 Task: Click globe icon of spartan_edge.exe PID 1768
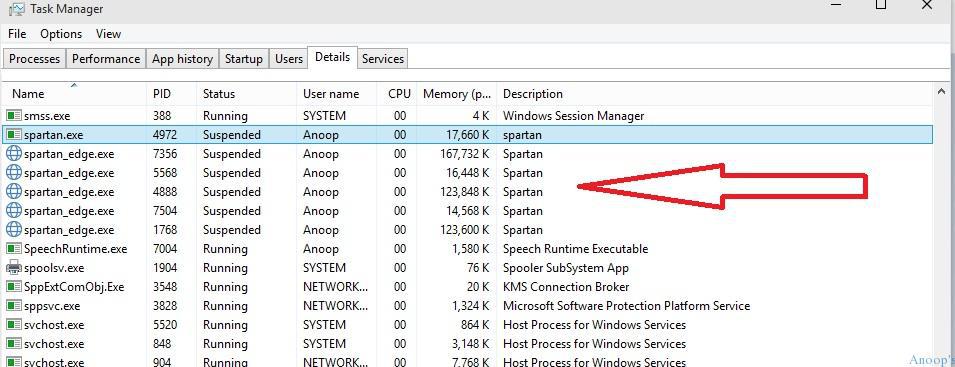13,230
